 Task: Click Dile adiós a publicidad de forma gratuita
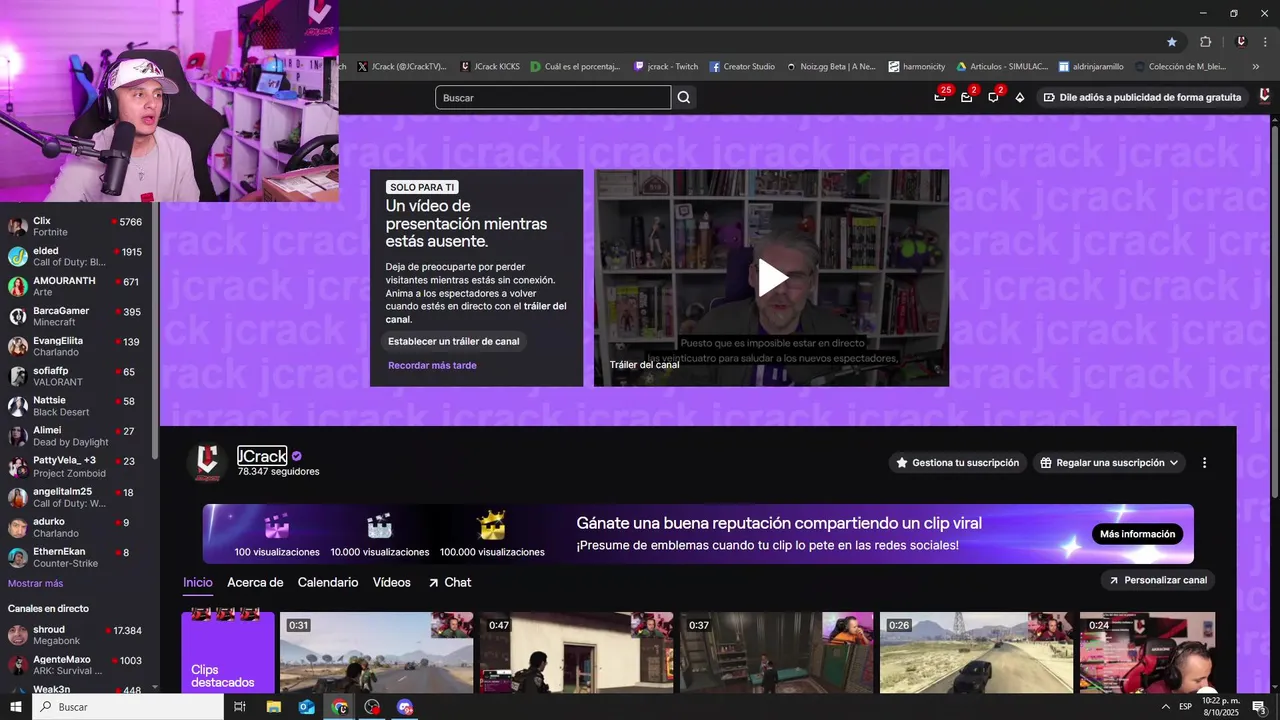pyautogui.click(x=1141, y=97)
